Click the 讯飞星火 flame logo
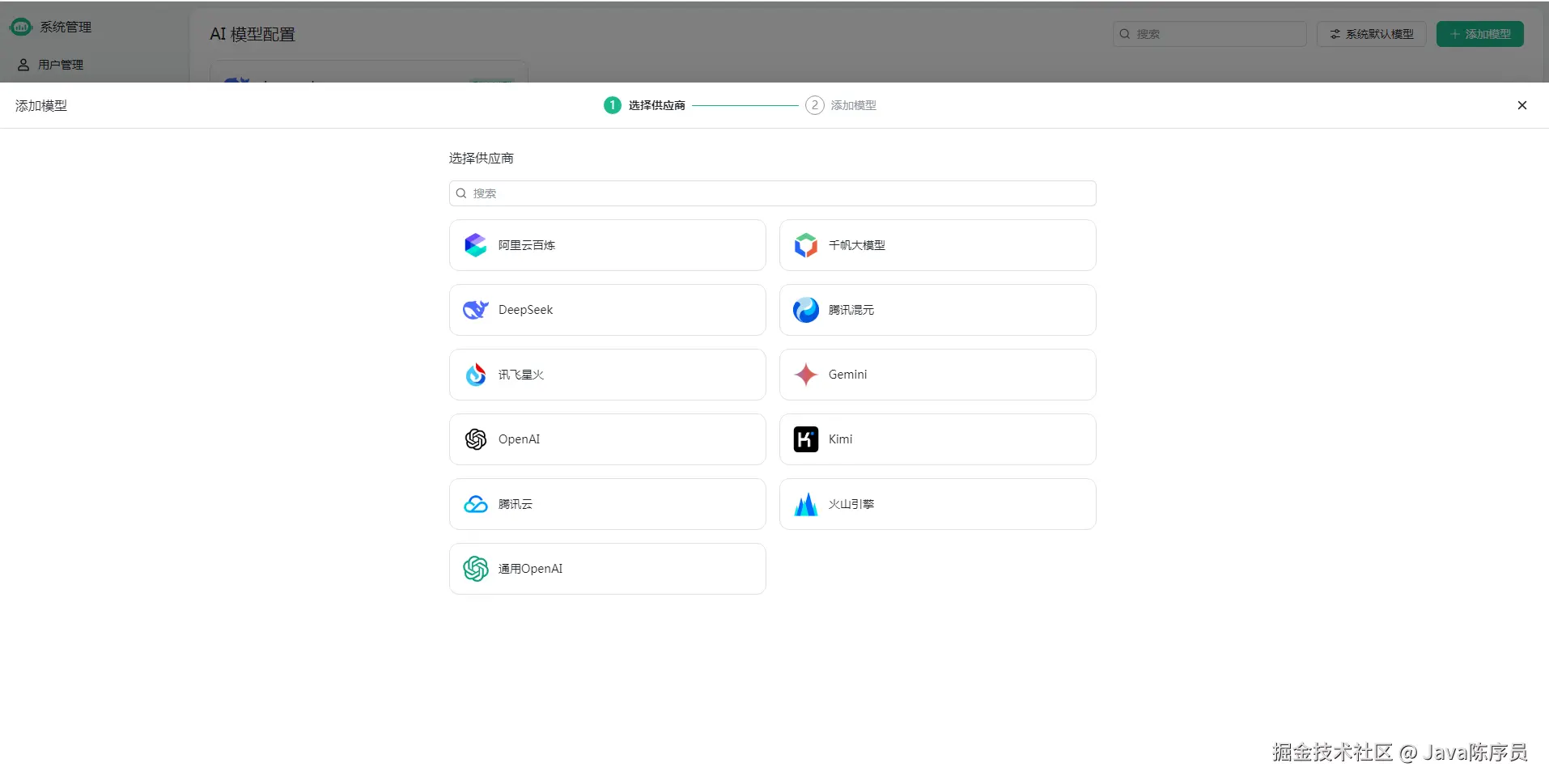Viewport: 1549px width, 784px height. point(476,375)
